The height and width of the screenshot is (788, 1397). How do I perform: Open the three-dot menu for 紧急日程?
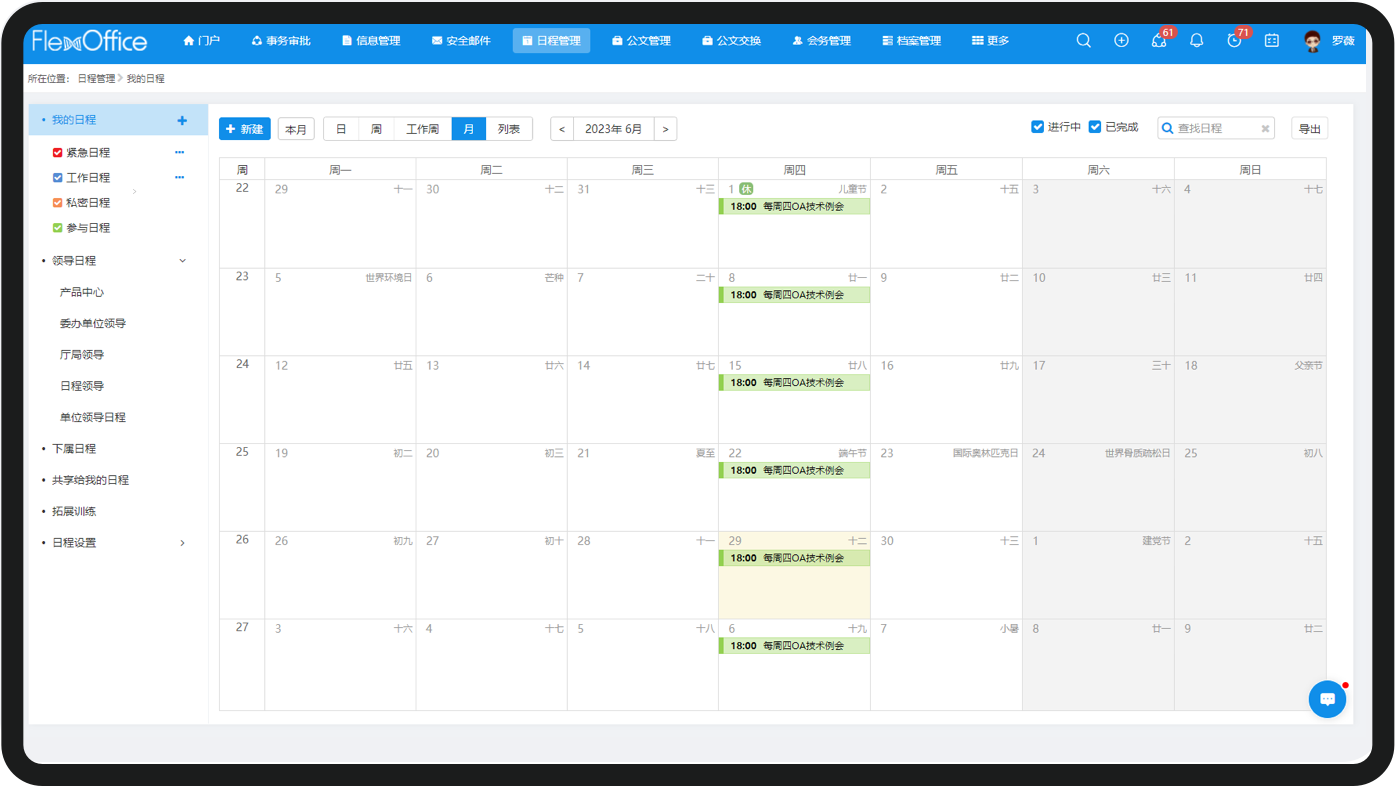(180, 153)
